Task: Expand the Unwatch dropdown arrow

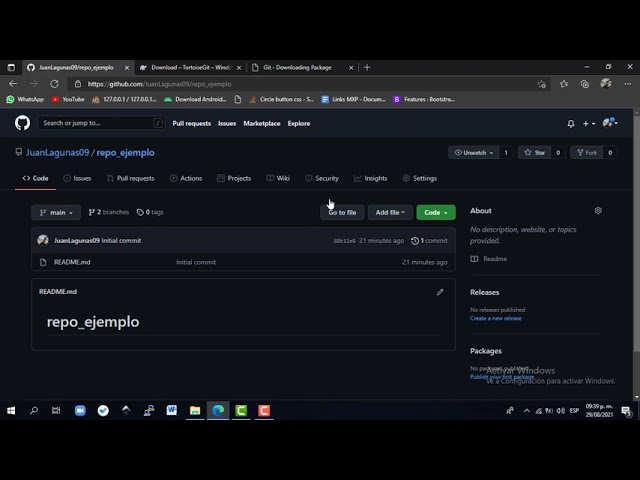Action: [x=491, y=153]
